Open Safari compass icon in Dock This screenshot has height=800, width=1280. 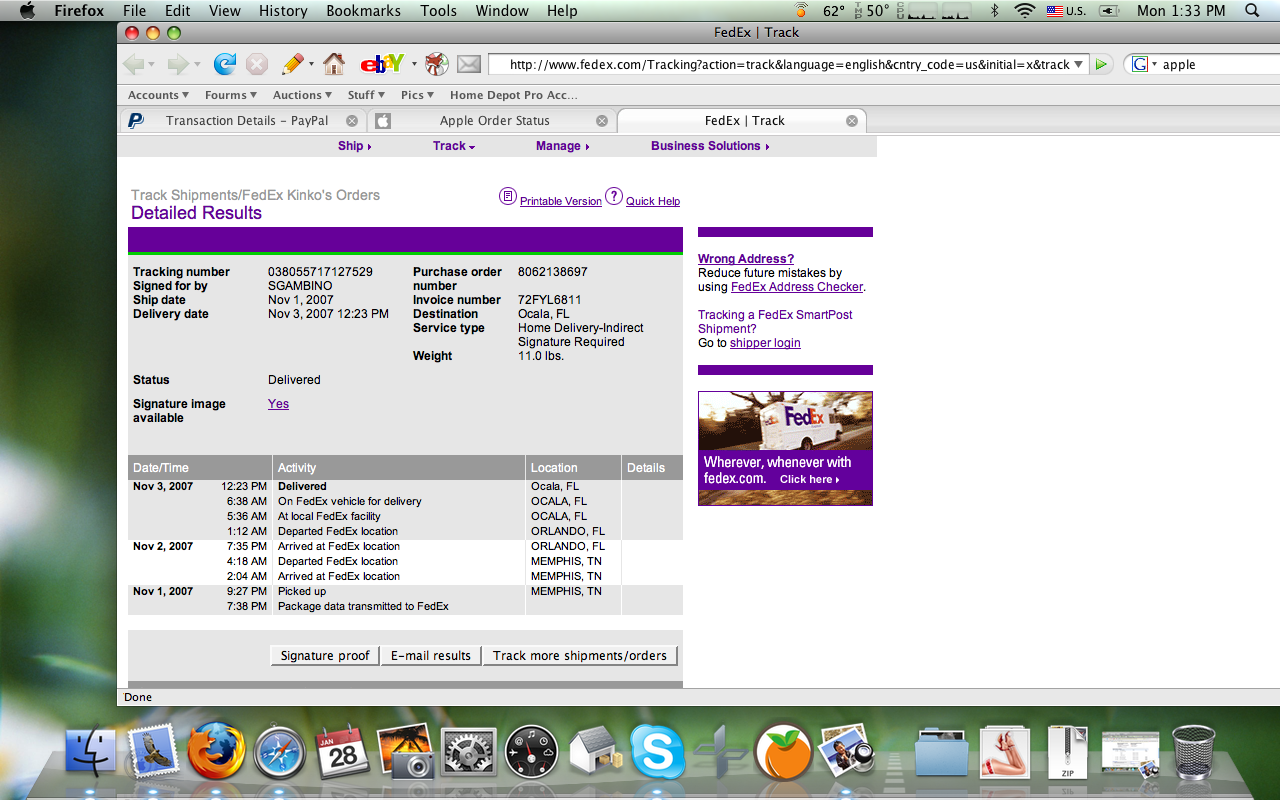pos(279,752)
